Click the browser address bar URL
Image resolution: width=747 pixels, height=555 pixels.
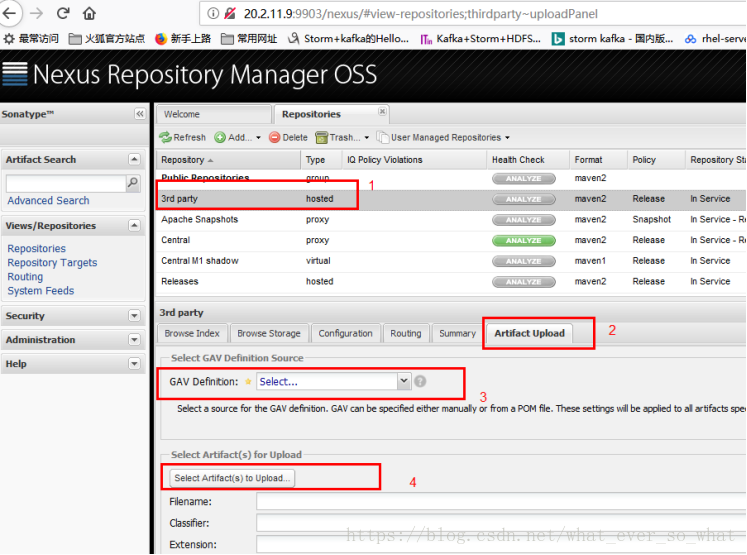click(x=421, y=14)
